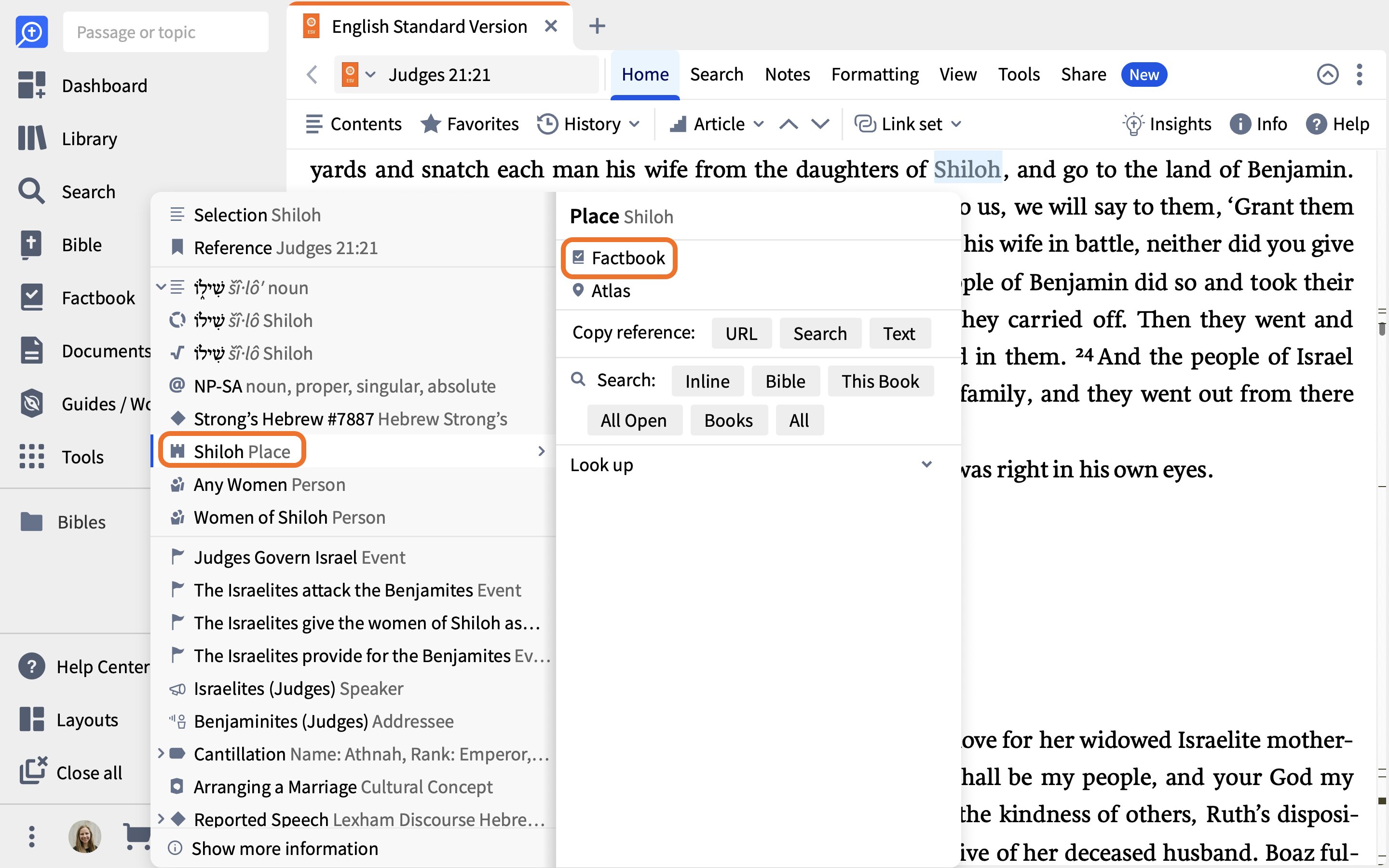The height and width of the screenshot is (868, 1389).
Task: Open the Help button in toolbar
Action: (1337, 123)
